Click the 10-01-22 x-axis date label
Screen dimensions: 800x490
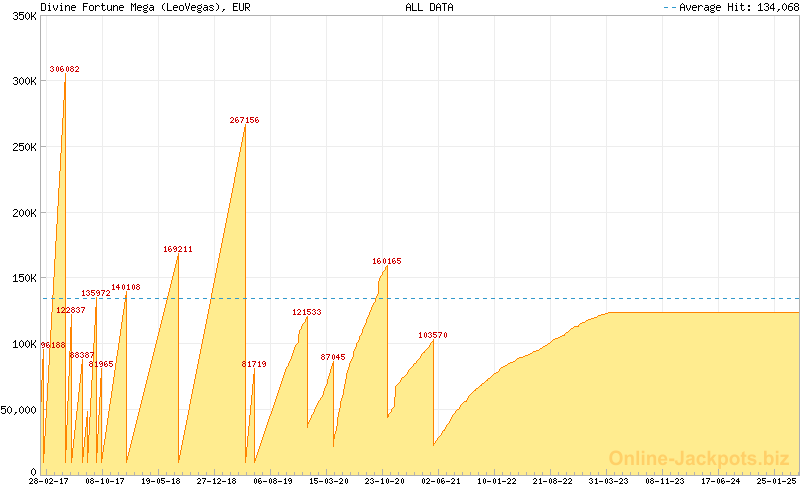[497, 481]
